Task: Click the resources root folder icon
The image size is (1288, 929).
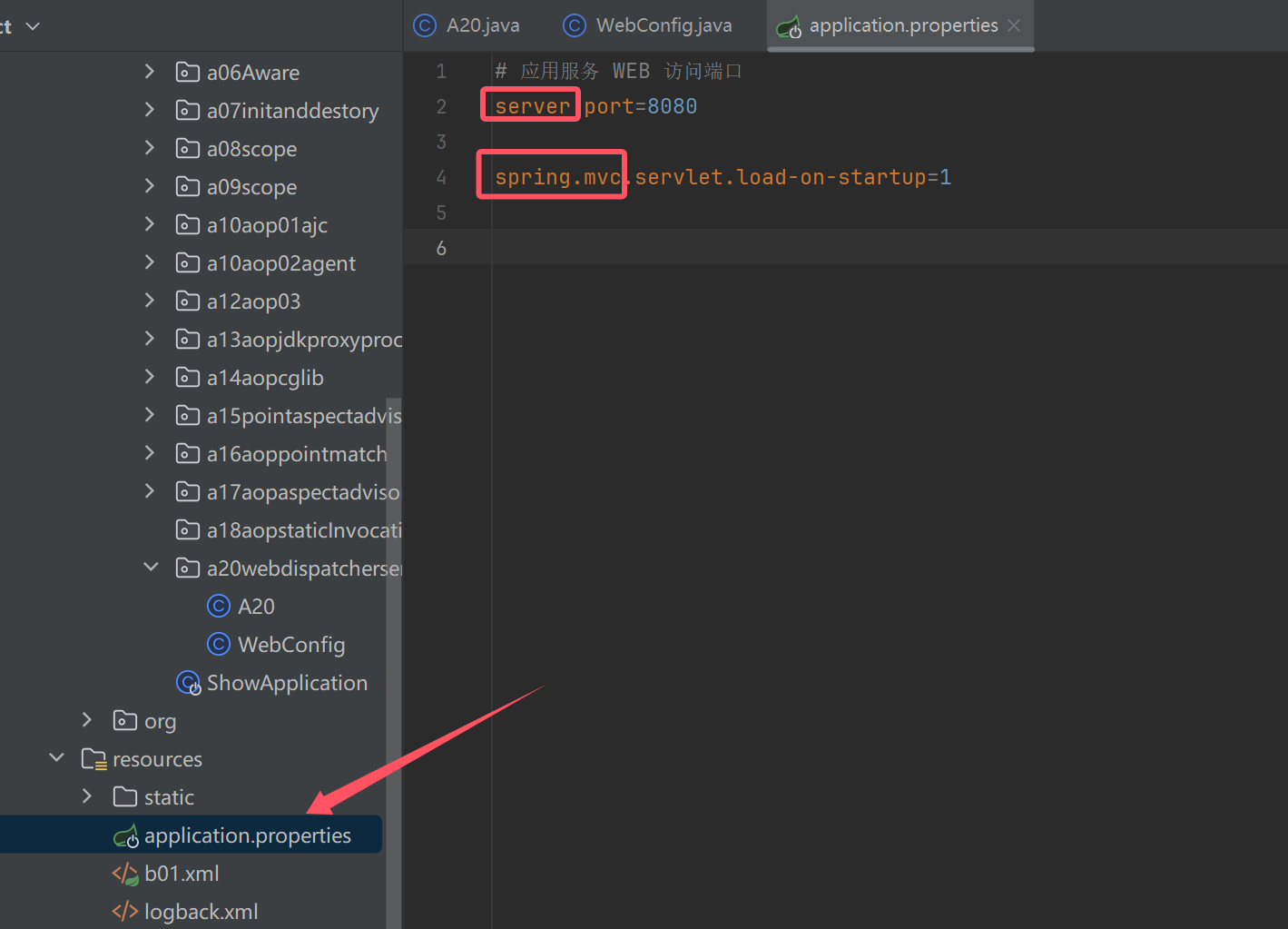Action: click(x=94, y=758)
